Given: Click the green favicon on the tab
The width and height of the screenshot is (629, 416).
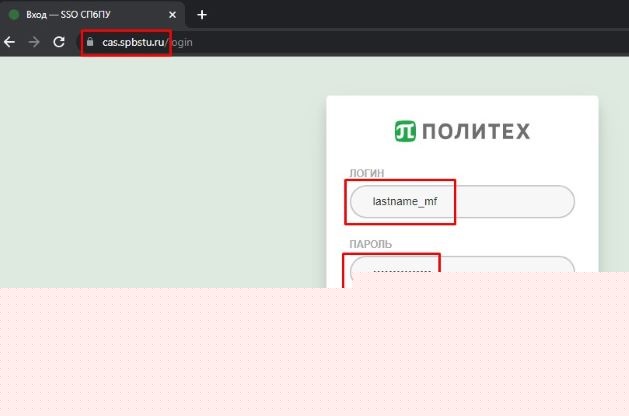Looking at the screenshot, I should (x=14, y=15).
